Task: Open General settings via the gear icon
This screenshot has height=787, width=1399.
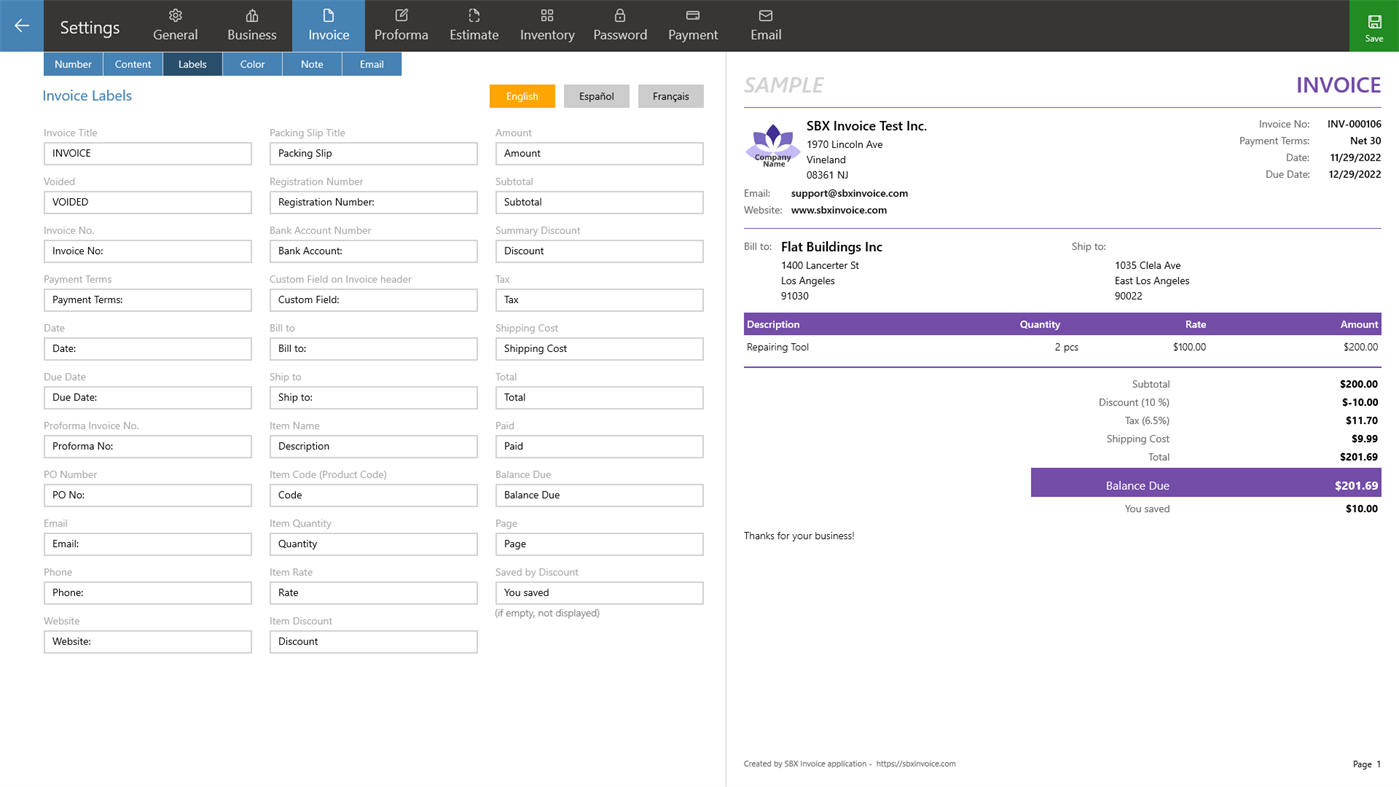Action: (175, 25)
